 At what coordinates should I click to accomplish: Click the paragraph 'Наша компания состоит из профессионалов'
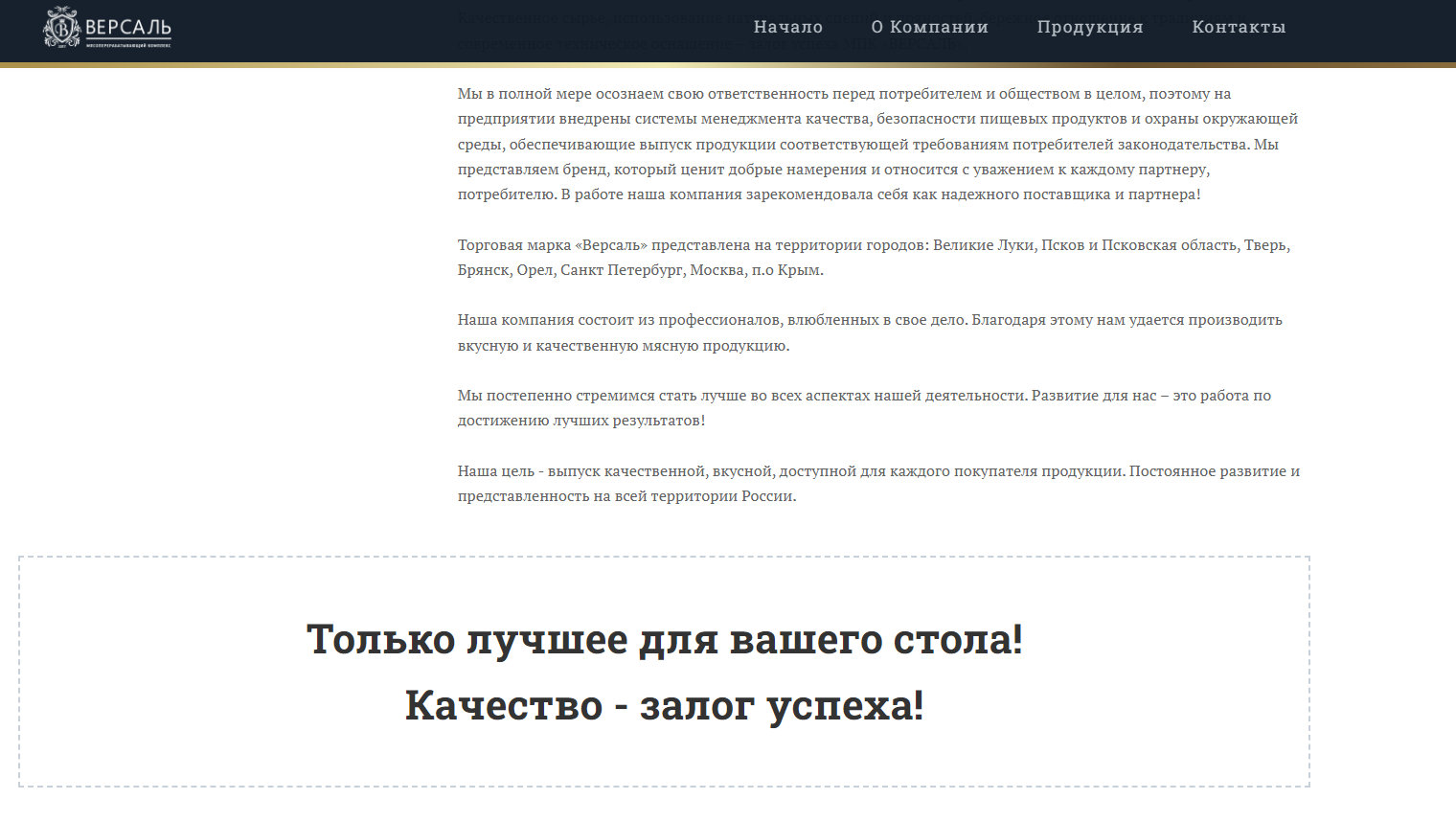click(870, 332)
